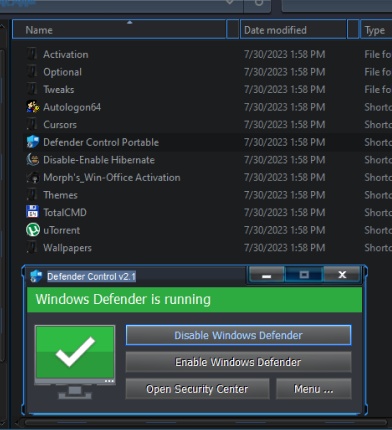Image resolution: width=392 pixels, height=430 pixels.
Task: Sort files by the Name column header
Action: [119, 30]
